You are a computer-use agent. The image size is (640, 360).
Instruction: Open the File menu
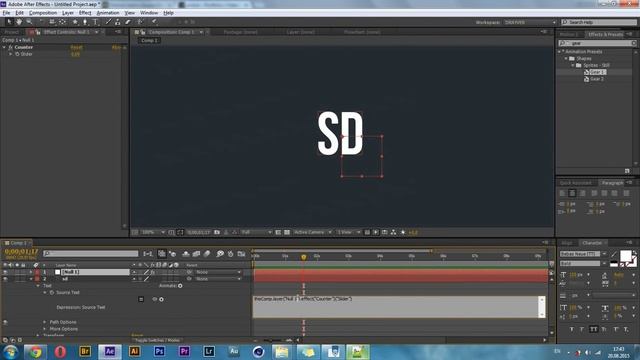click(x=7, y=13)
